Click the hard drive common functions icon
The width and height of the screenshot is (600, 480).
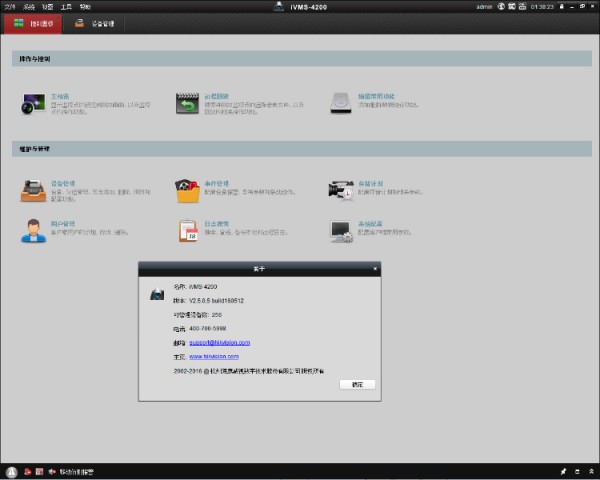(x=341, y=103)
